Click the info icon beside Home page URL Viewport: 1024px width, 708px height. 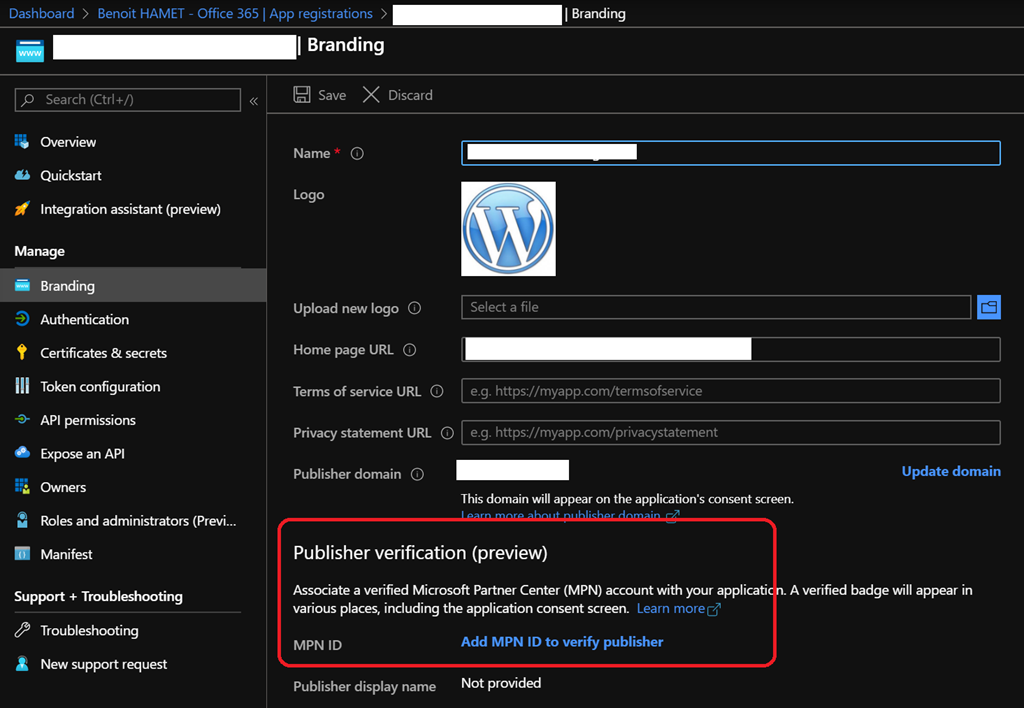coord(409,350)
